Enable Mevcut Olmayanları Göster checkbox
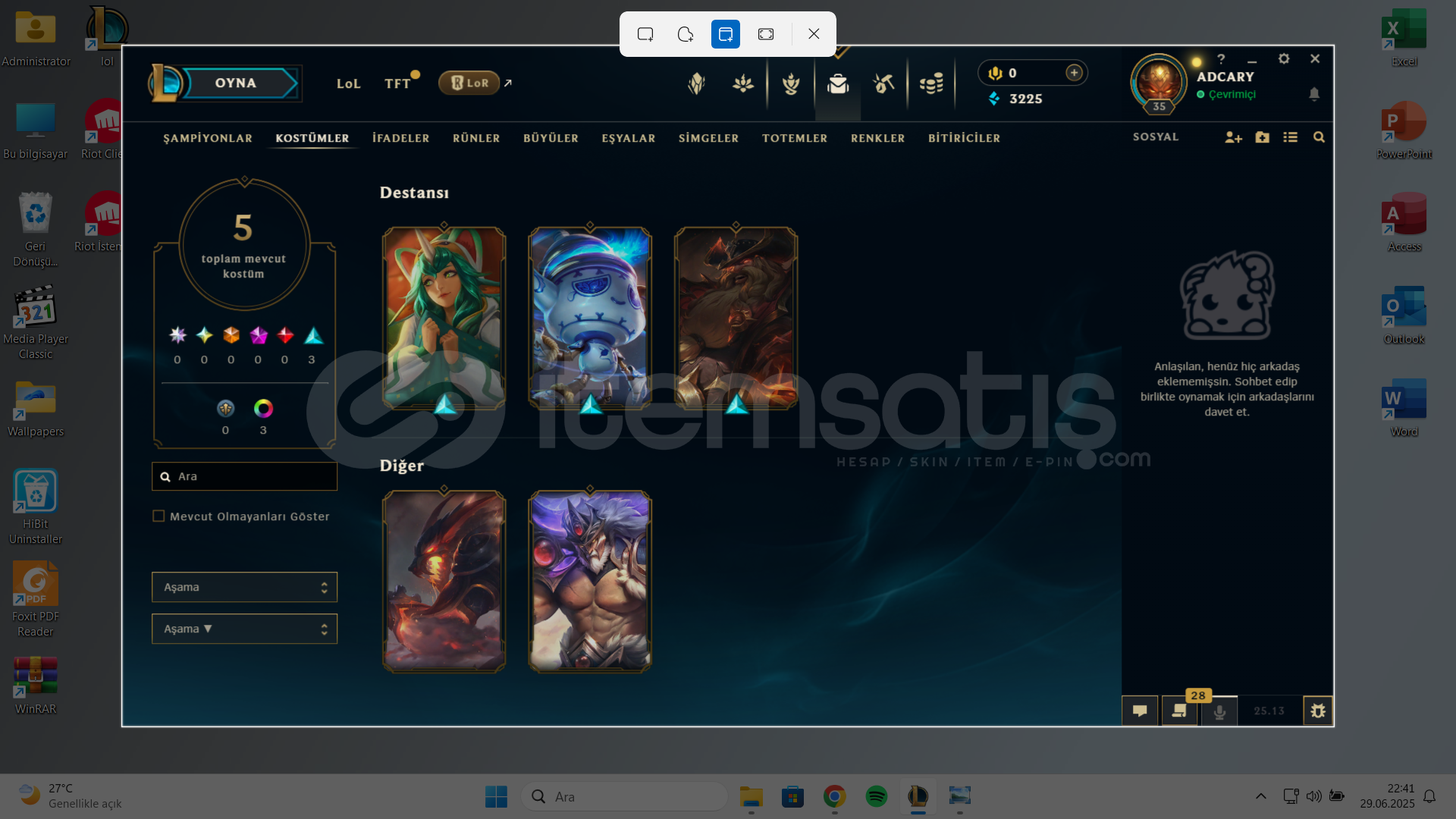 [158, 516]
